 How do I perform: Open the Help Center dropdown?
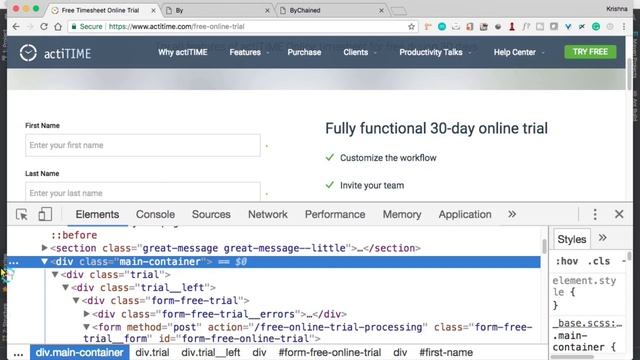tap(519, 52)
